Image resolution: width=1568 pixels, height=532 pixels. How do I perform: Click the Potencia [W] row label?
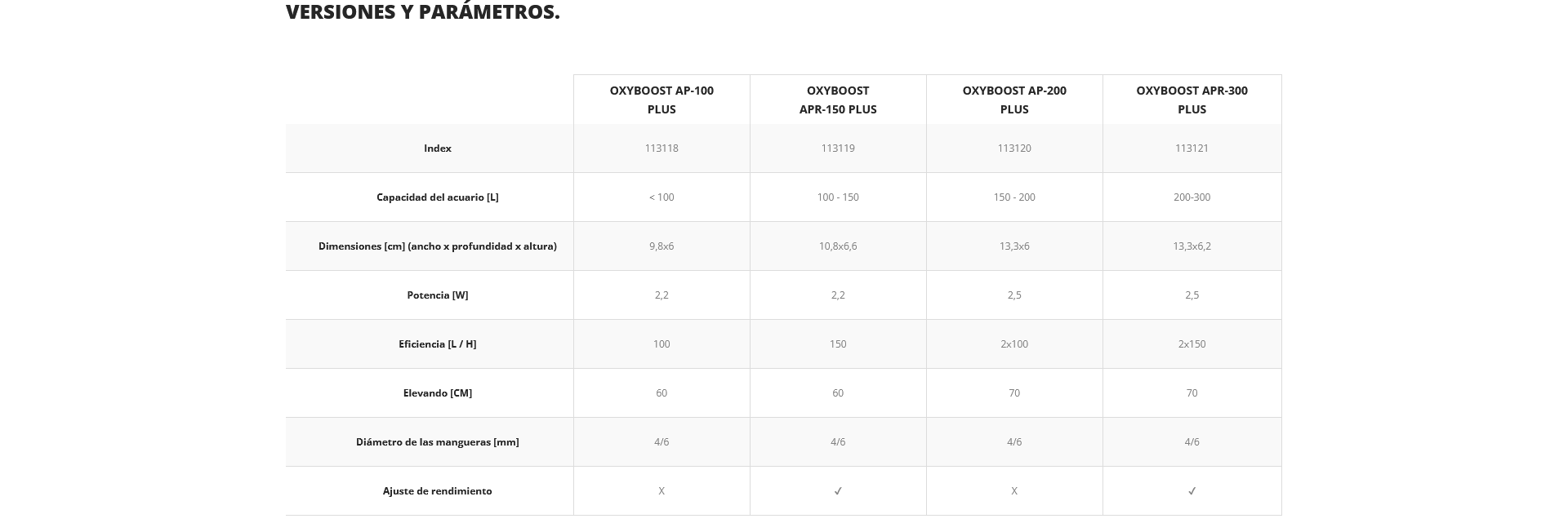(x=438, y=295)
